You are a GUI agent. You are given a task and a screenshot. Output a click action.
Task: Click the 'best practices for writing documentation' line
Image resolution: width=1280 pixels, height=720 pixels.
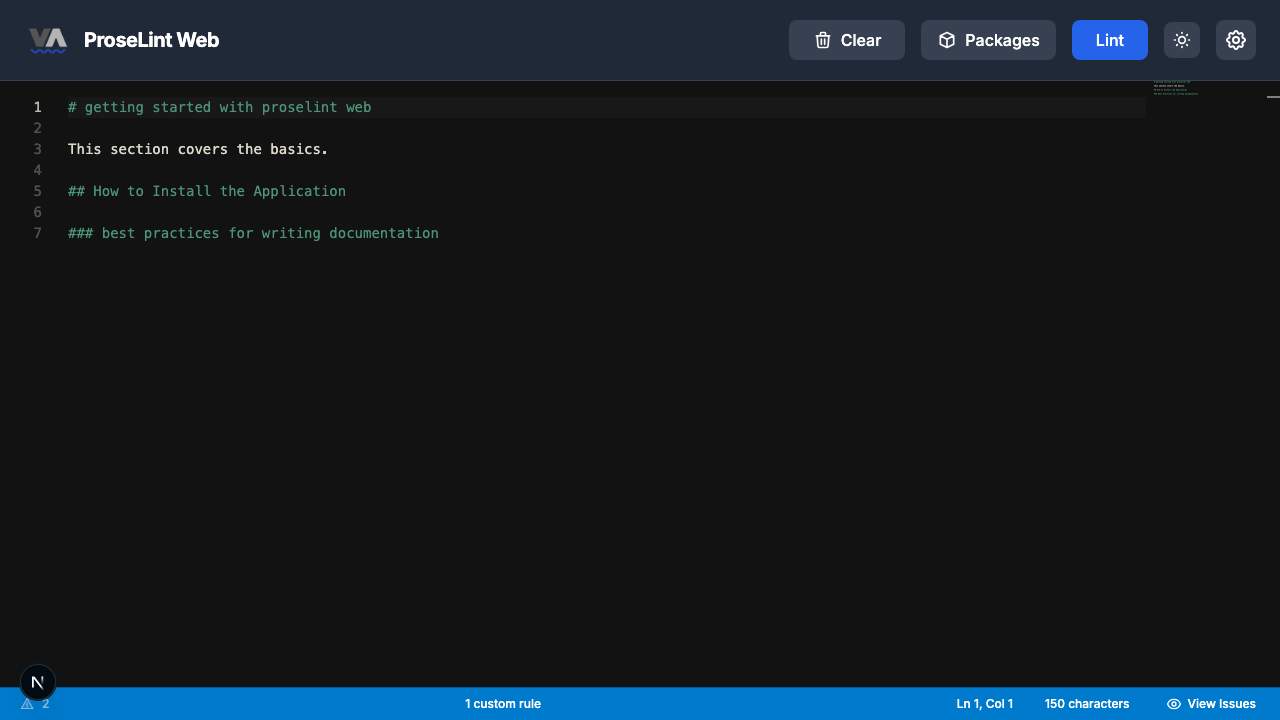click(x=269, y=233)
